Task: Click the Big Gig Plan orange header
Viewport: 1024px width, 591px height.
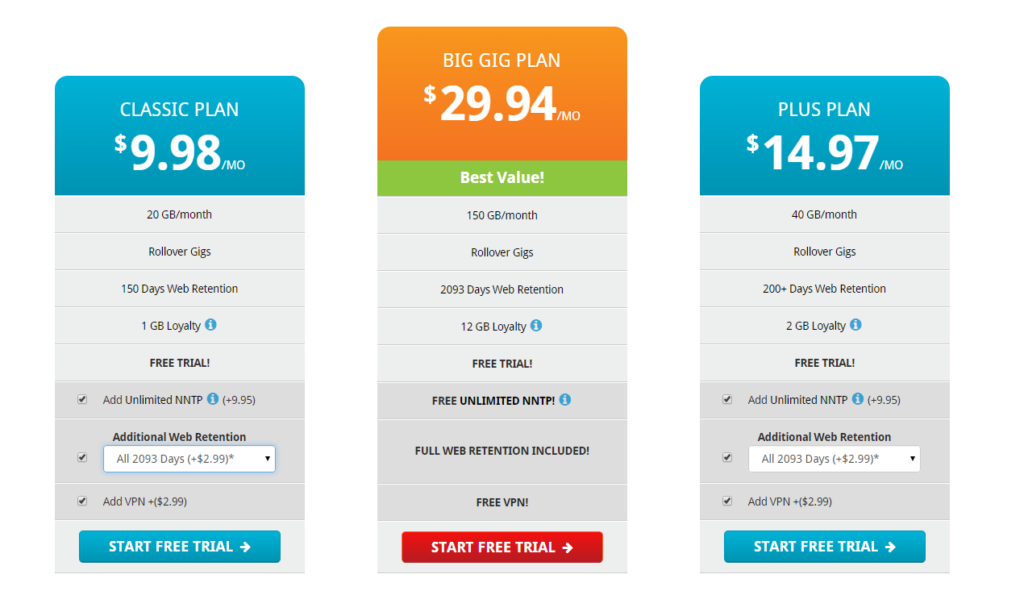Action: click(x=502, y=93)
